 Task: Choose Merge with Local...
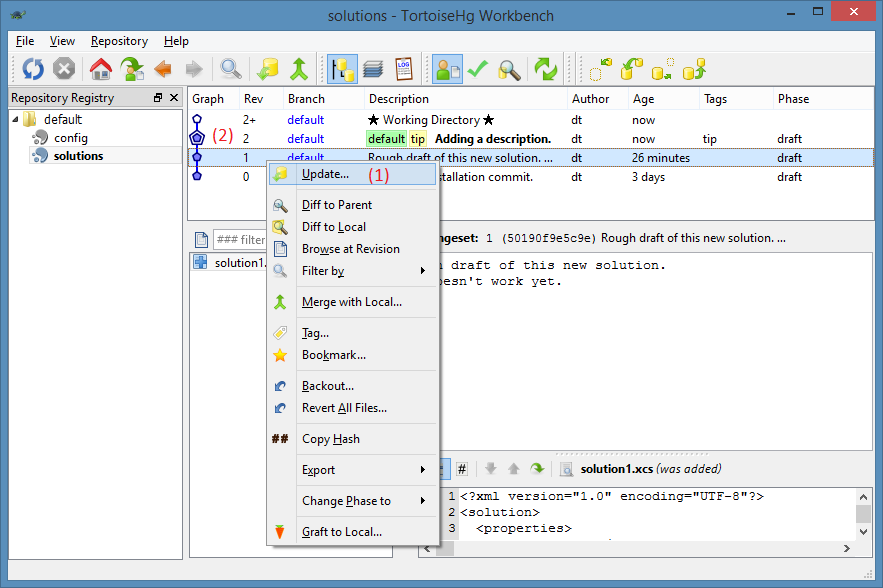(353, 302)
